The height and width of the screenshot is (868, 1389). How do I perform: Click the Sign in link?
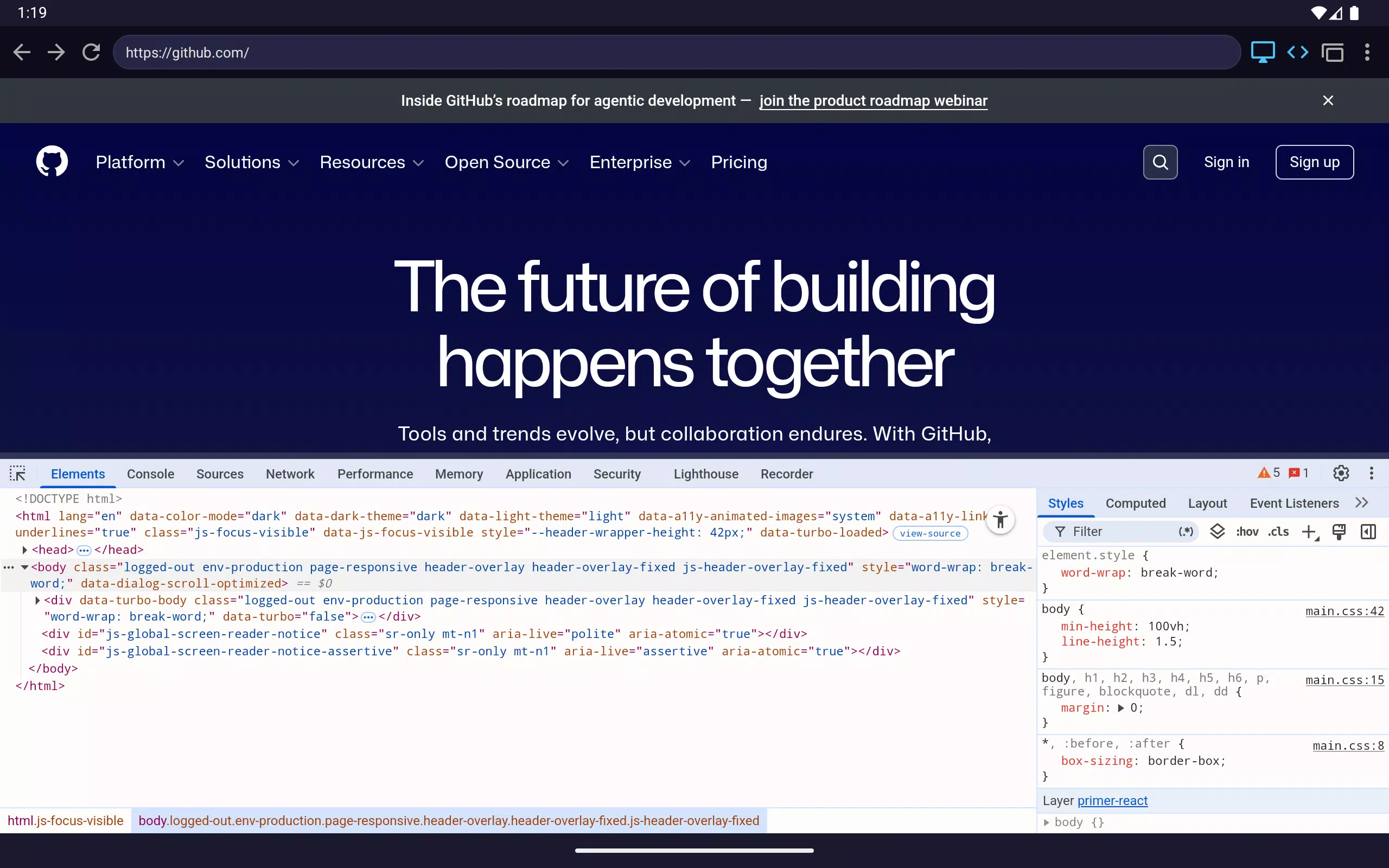pyautogui.click(x=1227, y=162)
